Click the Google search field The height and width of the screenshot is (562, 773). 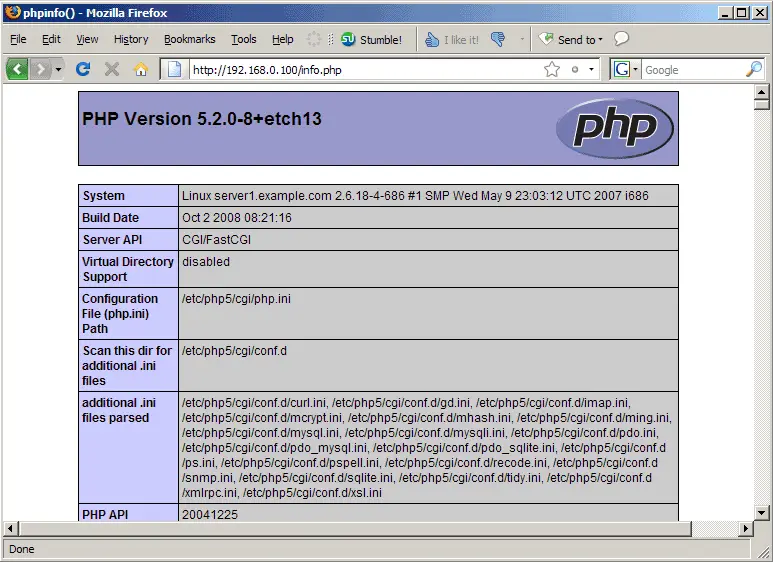click(x=693, y=70)
